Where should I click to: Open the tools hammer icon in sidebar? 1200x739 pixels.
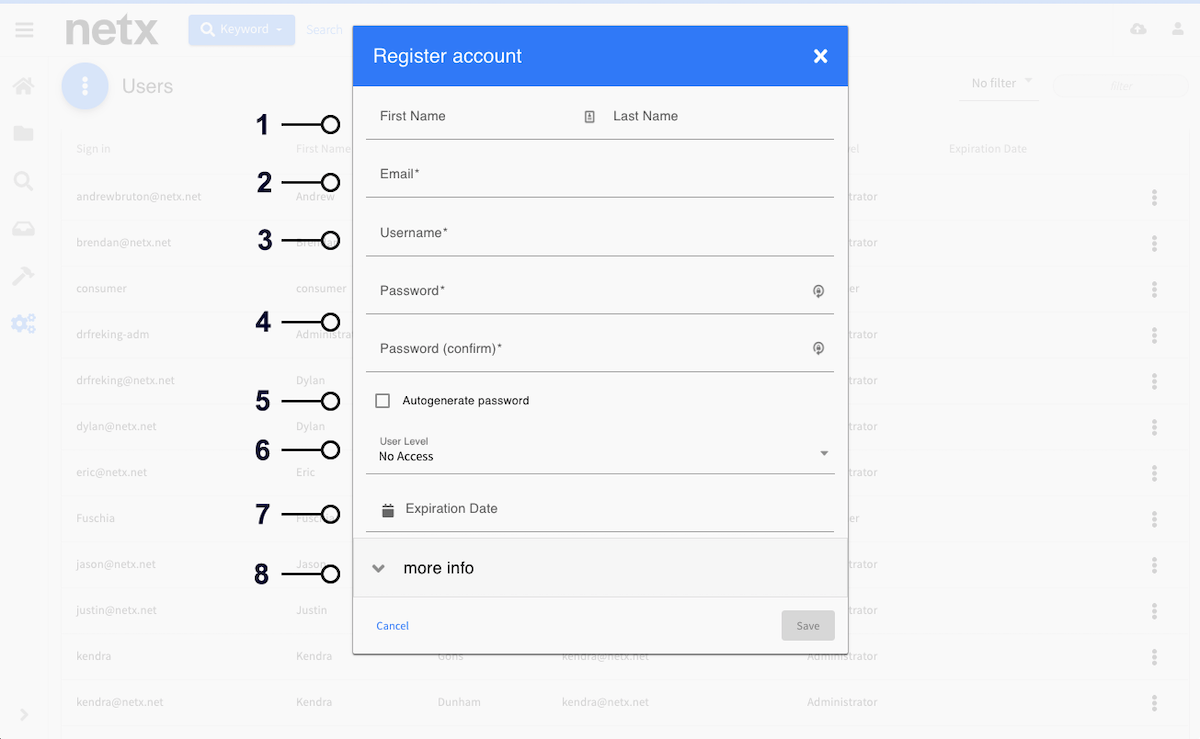pos(23,276)
